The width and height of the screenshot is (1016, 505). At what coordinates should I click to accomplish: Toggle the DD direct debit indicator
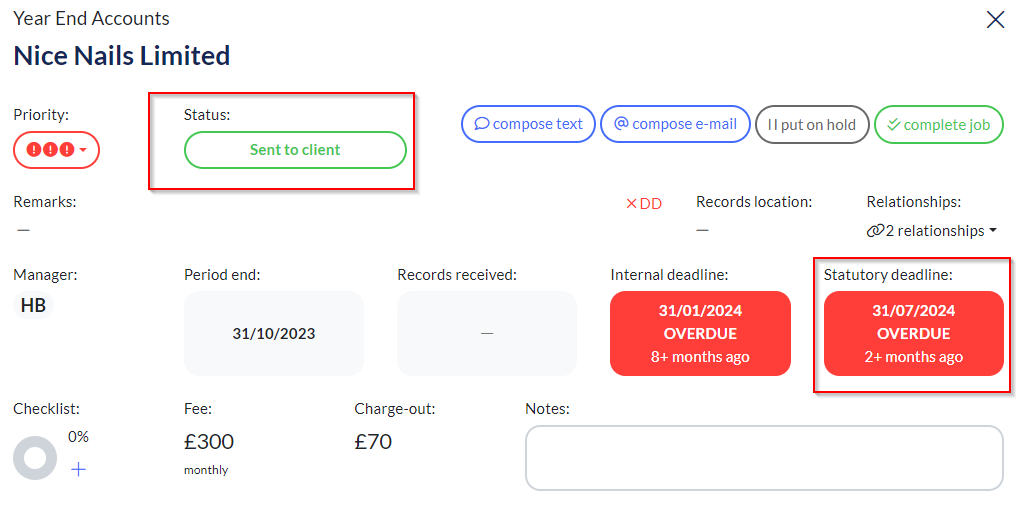643,204
